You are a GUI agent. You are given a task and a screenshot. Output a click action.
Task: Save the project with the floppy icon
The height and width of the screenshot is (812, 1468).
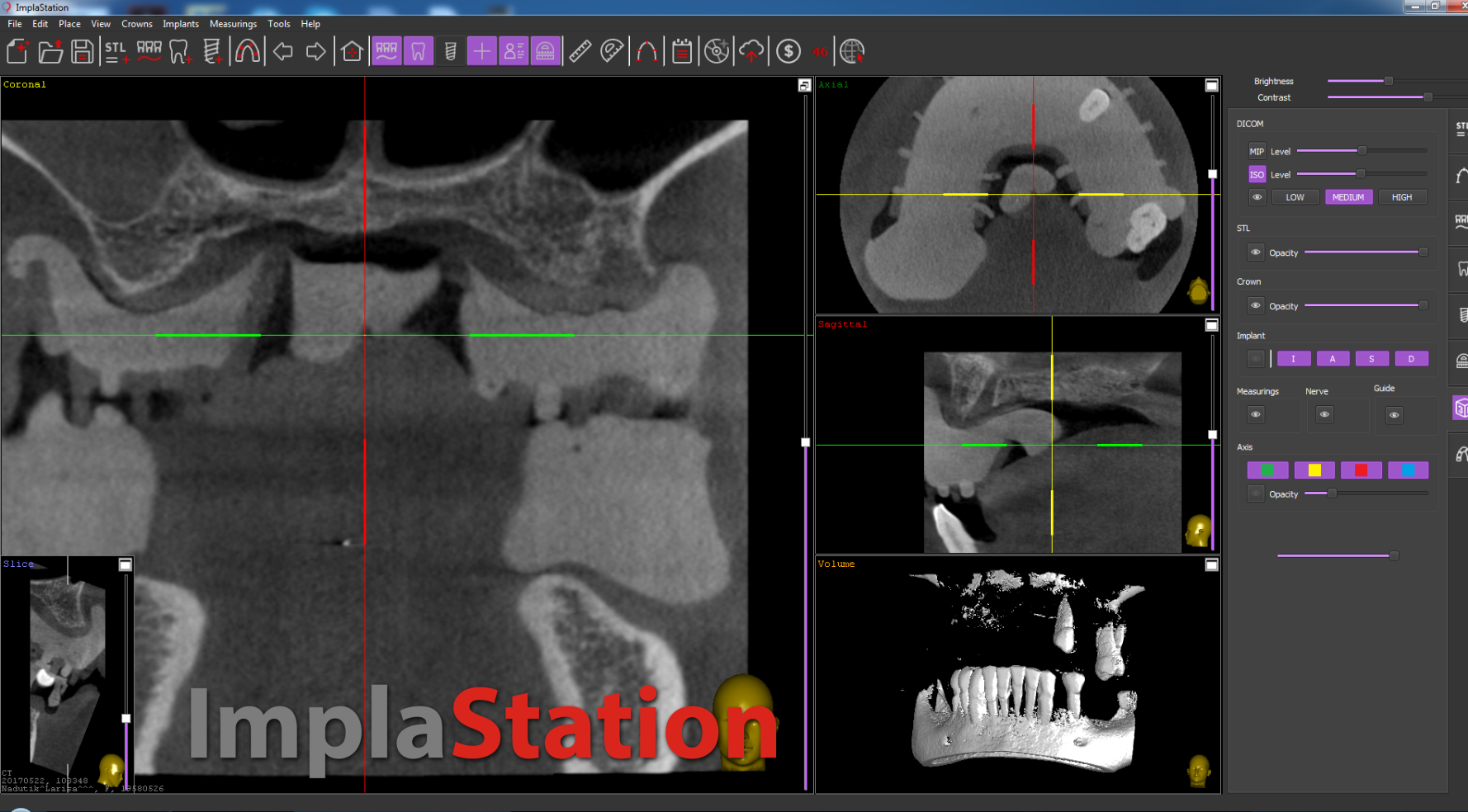[x=82, y=51]
